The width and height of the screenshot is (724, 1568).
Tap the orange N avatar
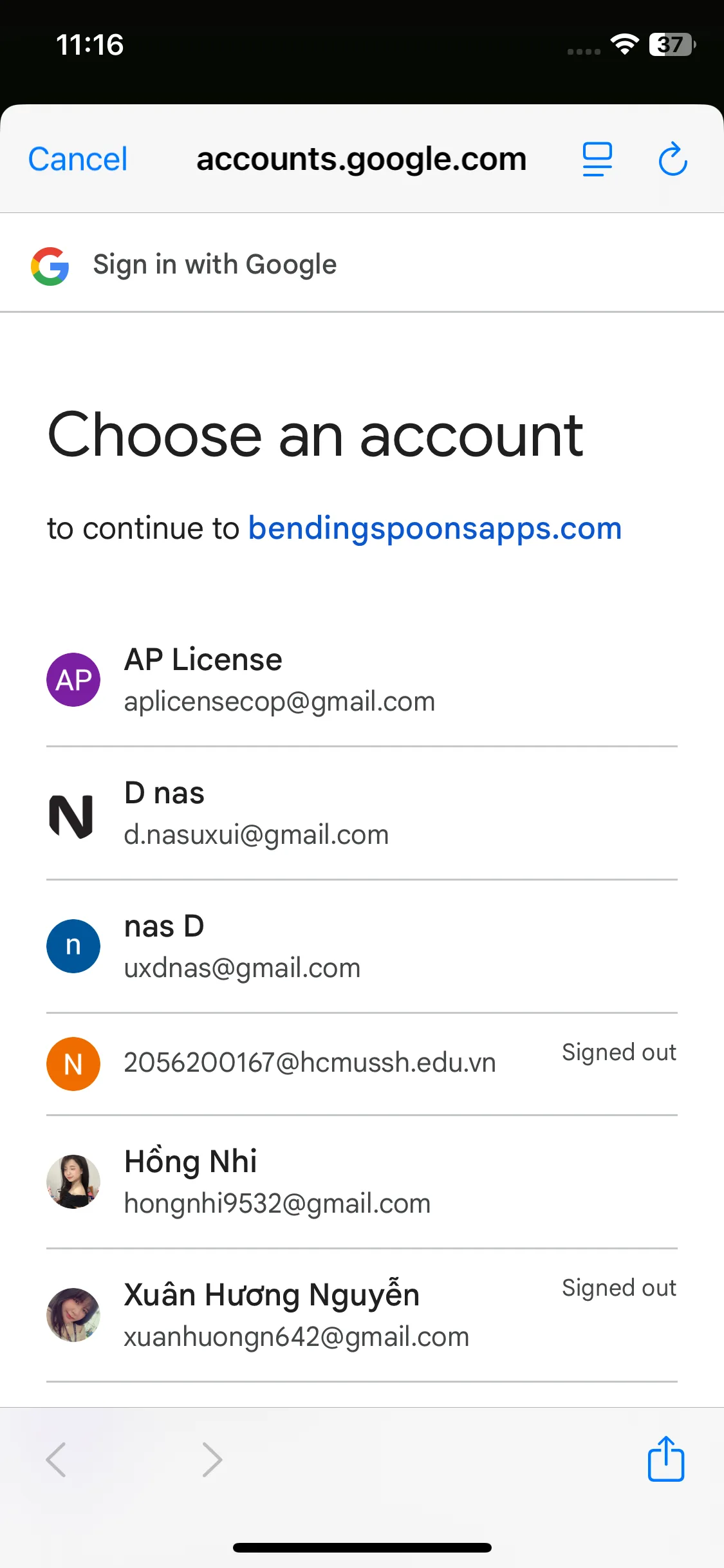[73, 1063]
